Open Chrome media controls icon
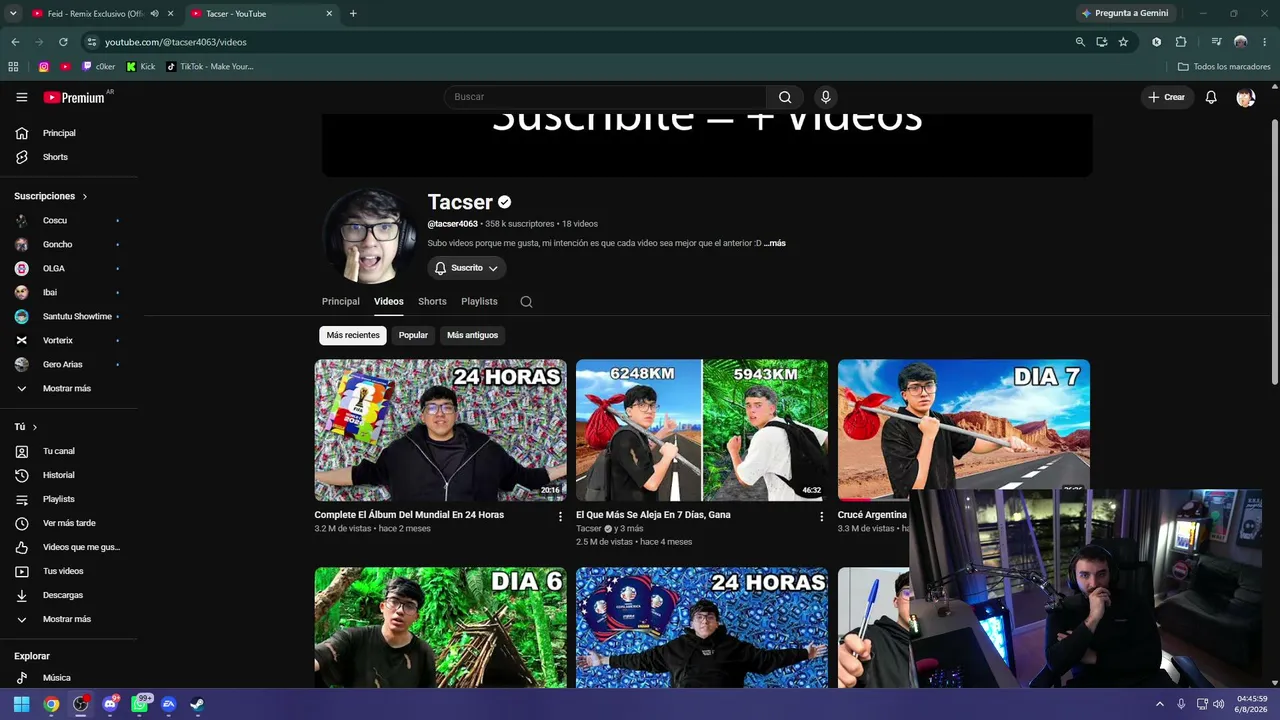Image resolution: width=1280 pixels, height=720 pixels. [x=1216, y=42]
